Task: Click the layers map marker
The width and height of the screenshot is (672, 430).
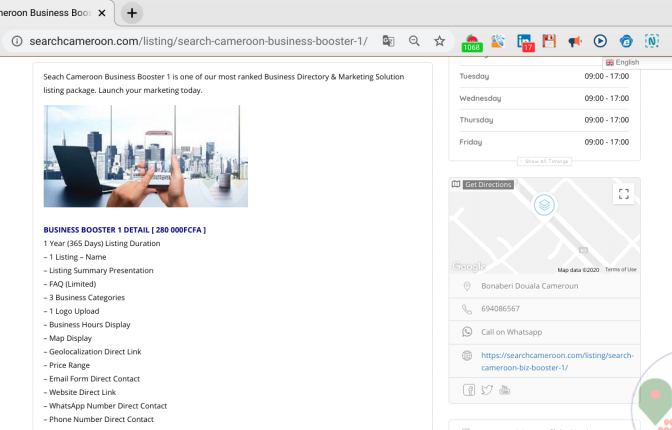Action: click(544, 205)
